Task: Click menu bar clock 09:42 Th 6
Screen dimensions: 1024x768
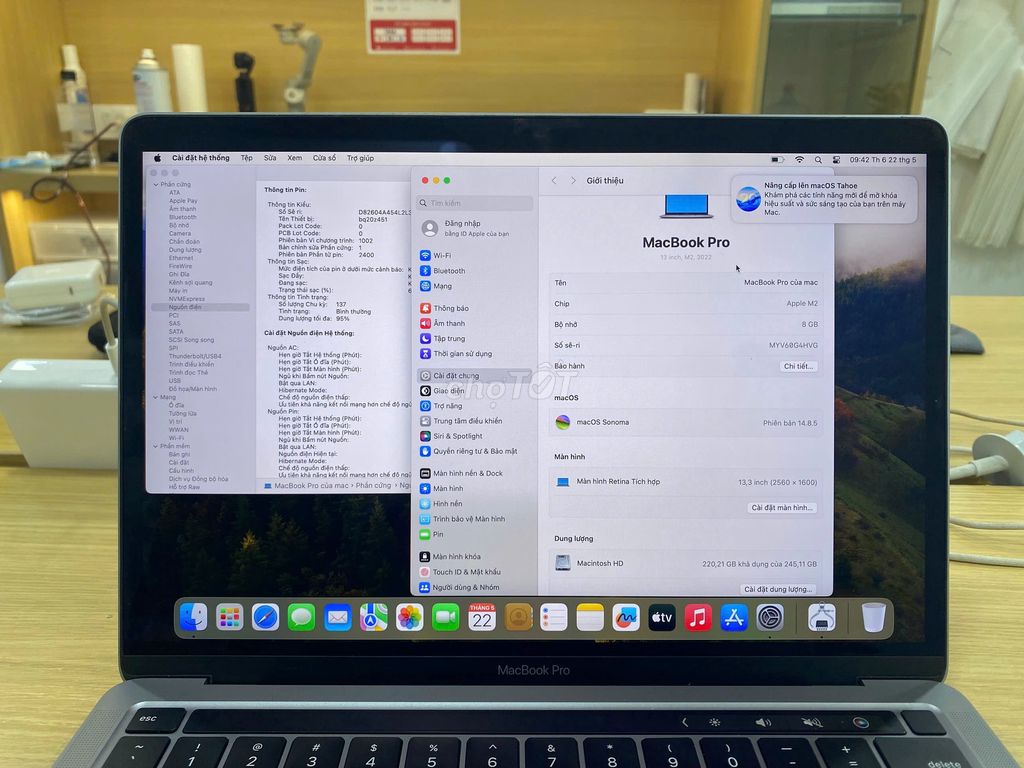Action: click(882, 160)
